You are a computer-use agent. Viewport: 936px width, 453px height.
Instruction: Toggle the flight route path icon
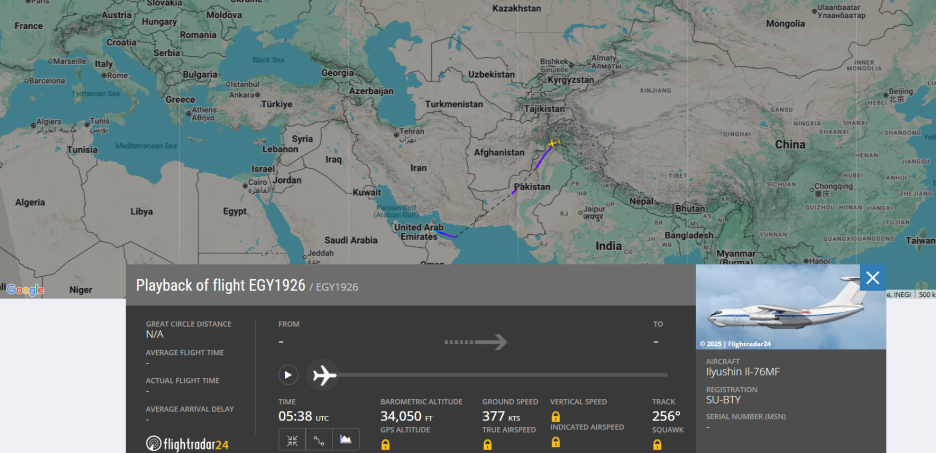click(x=319, y=440)
